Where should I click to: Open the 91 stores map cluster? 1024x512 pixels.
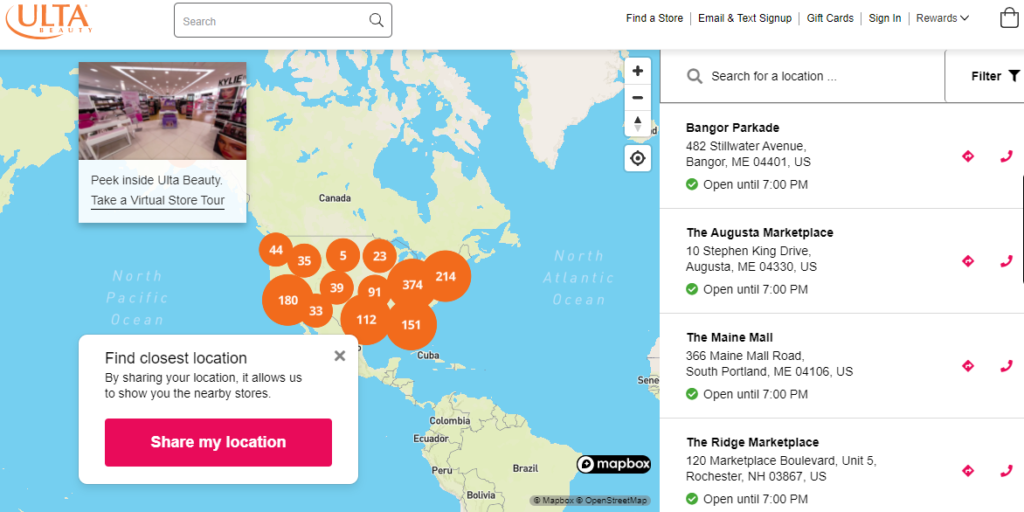374,292
